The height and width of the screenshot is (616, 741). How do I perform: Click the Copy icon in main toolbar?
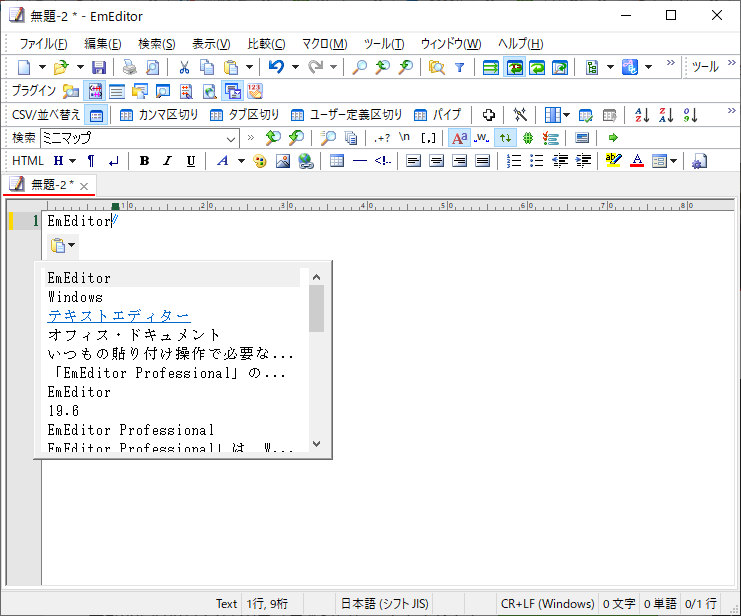click(x=207, y=67)
